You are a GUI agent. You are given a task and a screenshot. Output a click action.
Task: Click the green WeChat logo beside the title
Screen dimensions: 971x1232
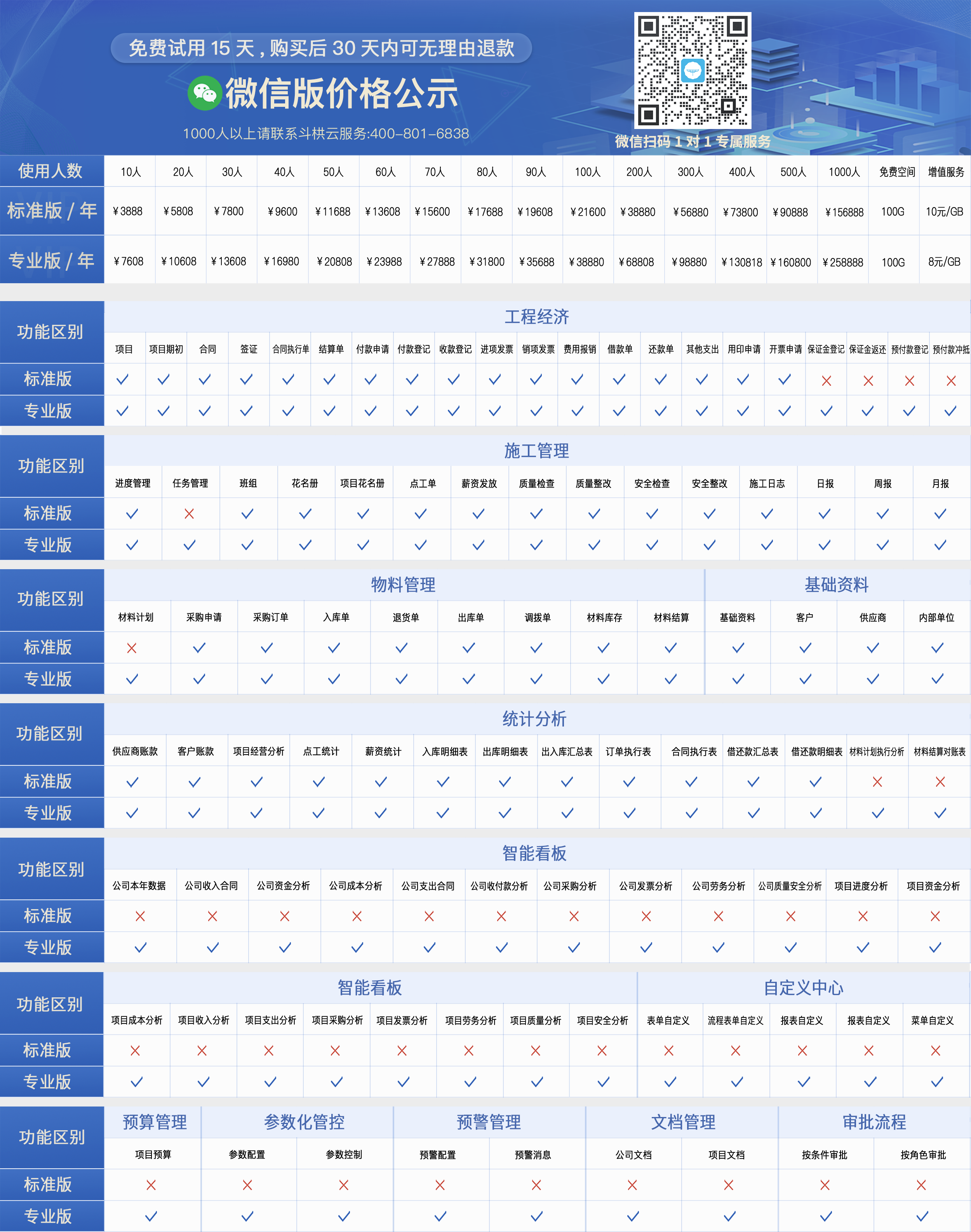tap(205, 93)
